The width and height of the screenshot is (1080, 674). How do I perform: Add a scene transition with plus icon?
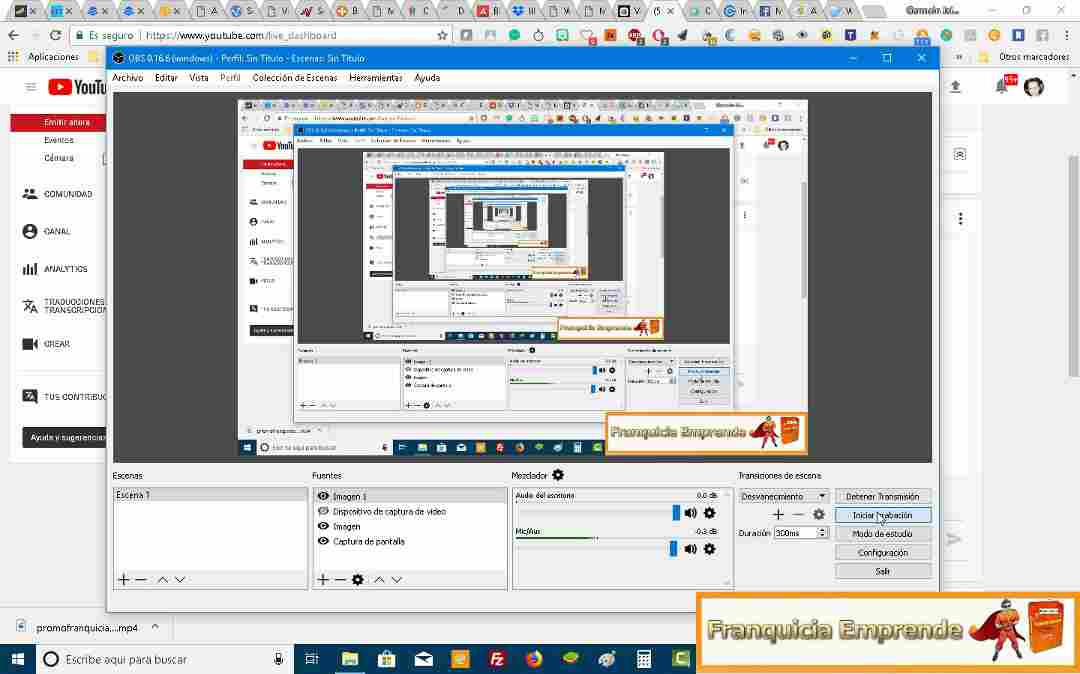(x=778, y=514)
